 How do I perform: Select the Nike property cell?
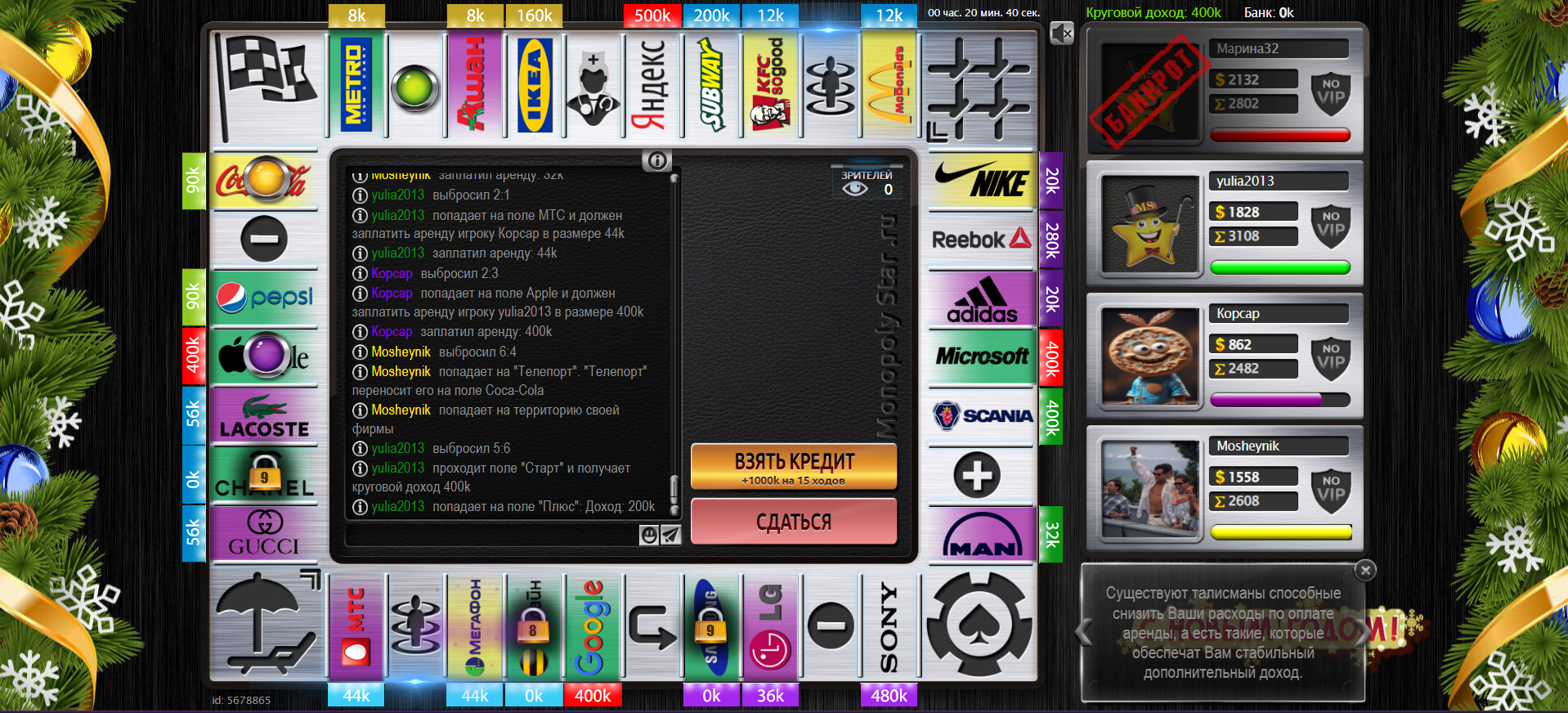coord(981,181)
